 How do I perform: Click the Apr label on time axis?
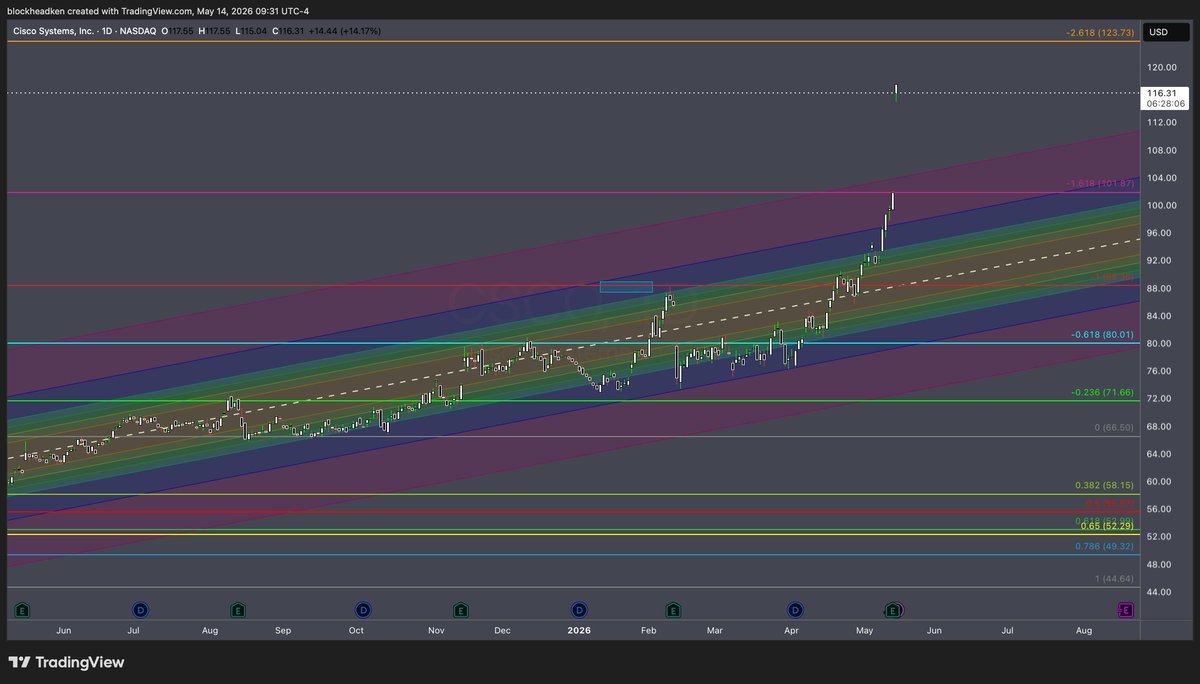(x=791, y=632)
